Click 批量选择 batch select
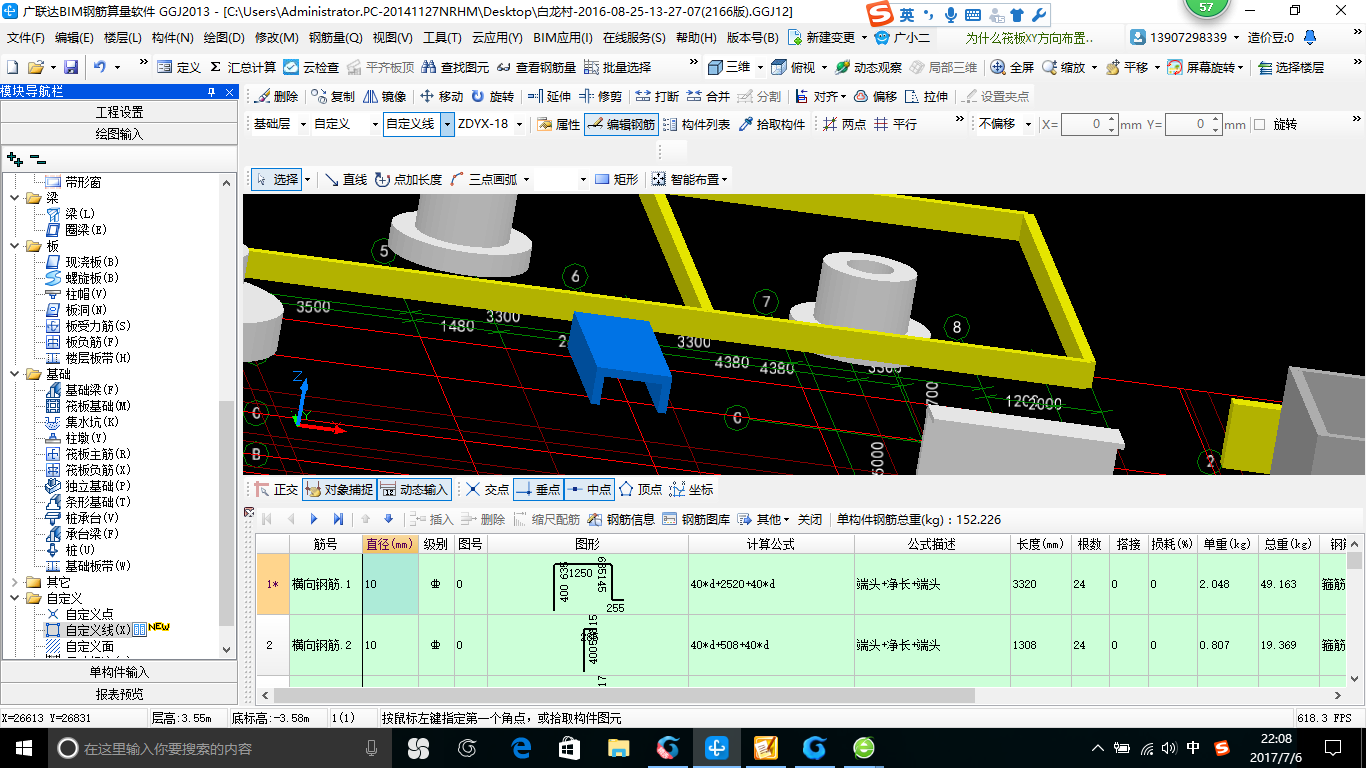The height and width of the screenshot is (768, 1366). click(x=617, y=67)
